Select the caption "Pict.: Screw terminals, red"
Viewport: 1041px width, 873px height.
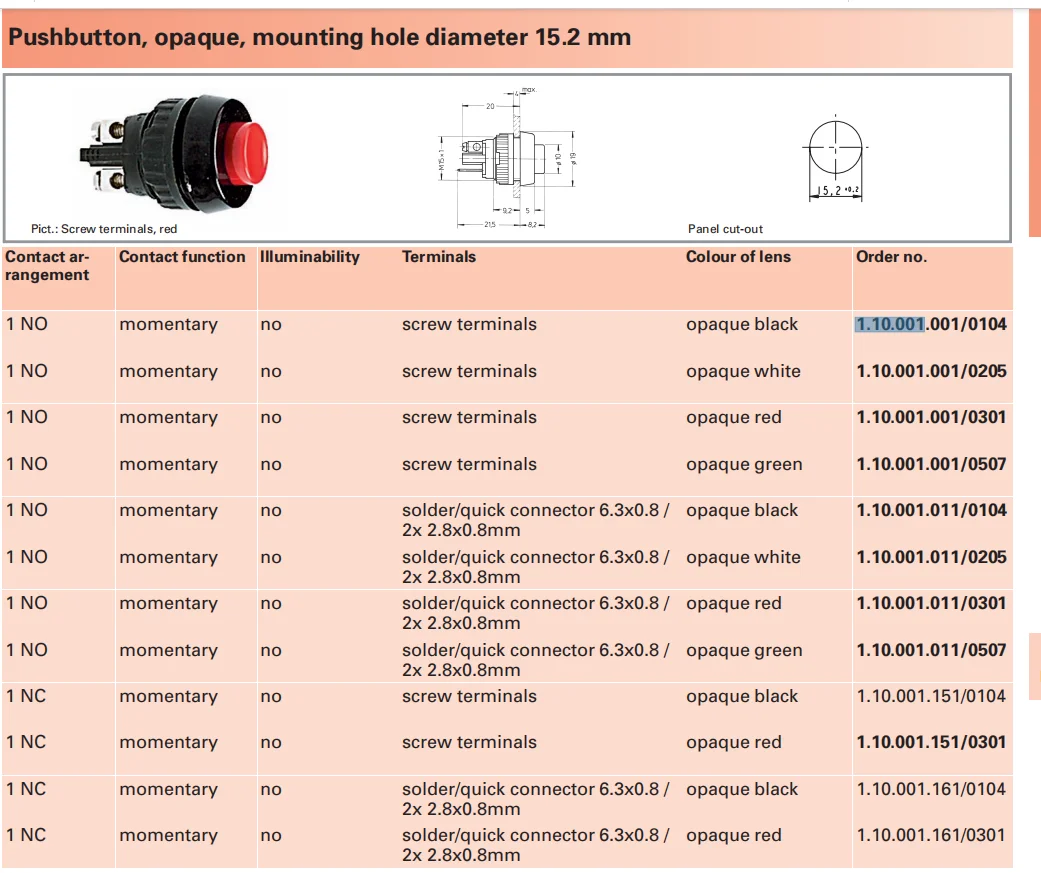tap(104, 229)
